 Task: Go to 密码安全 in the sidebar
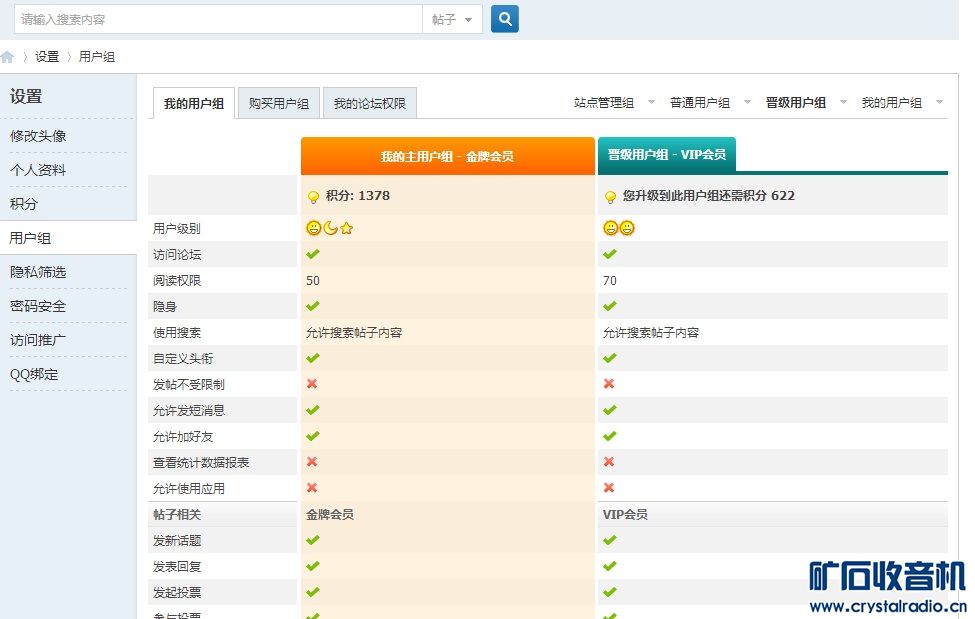tap(38, 306)
